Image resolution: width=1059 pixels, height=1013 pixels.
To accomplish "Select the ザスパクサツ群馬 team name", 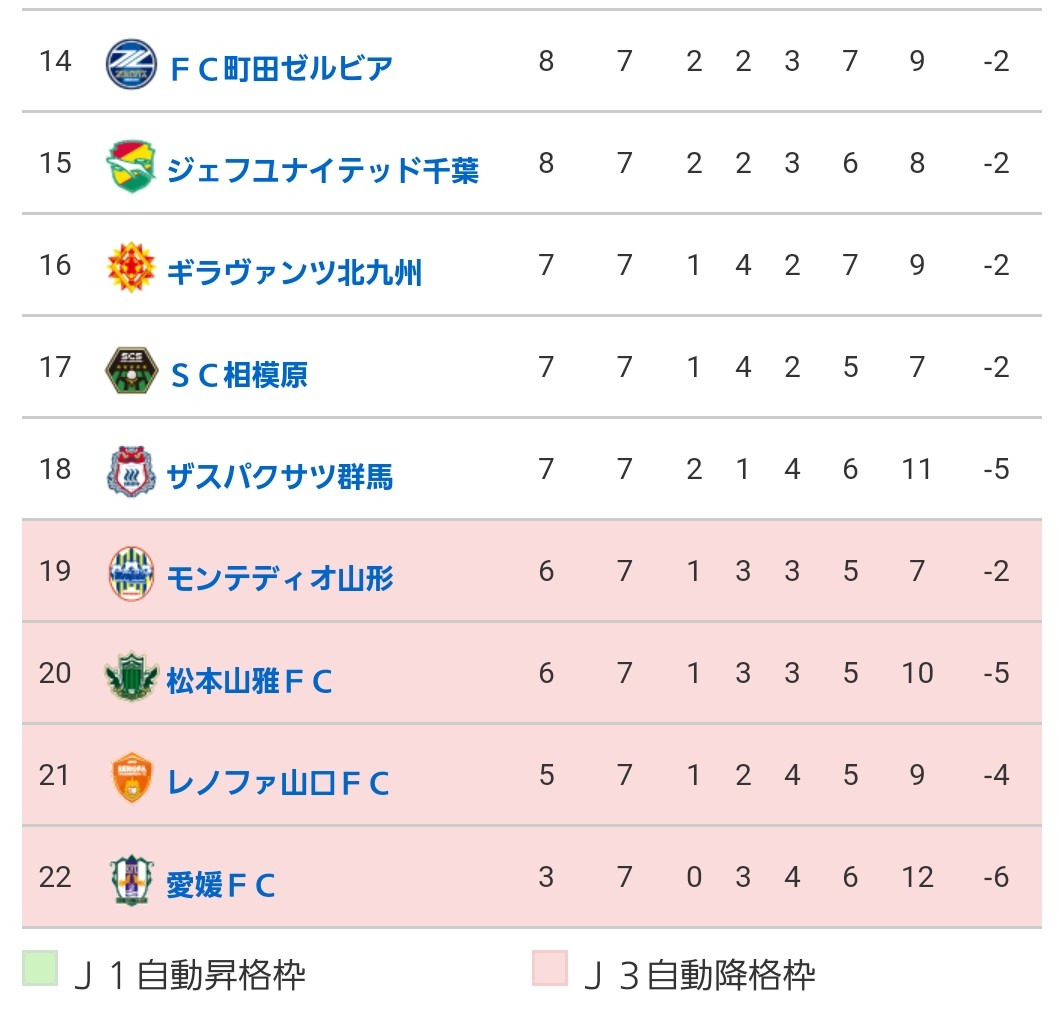I will pos(280,477).
